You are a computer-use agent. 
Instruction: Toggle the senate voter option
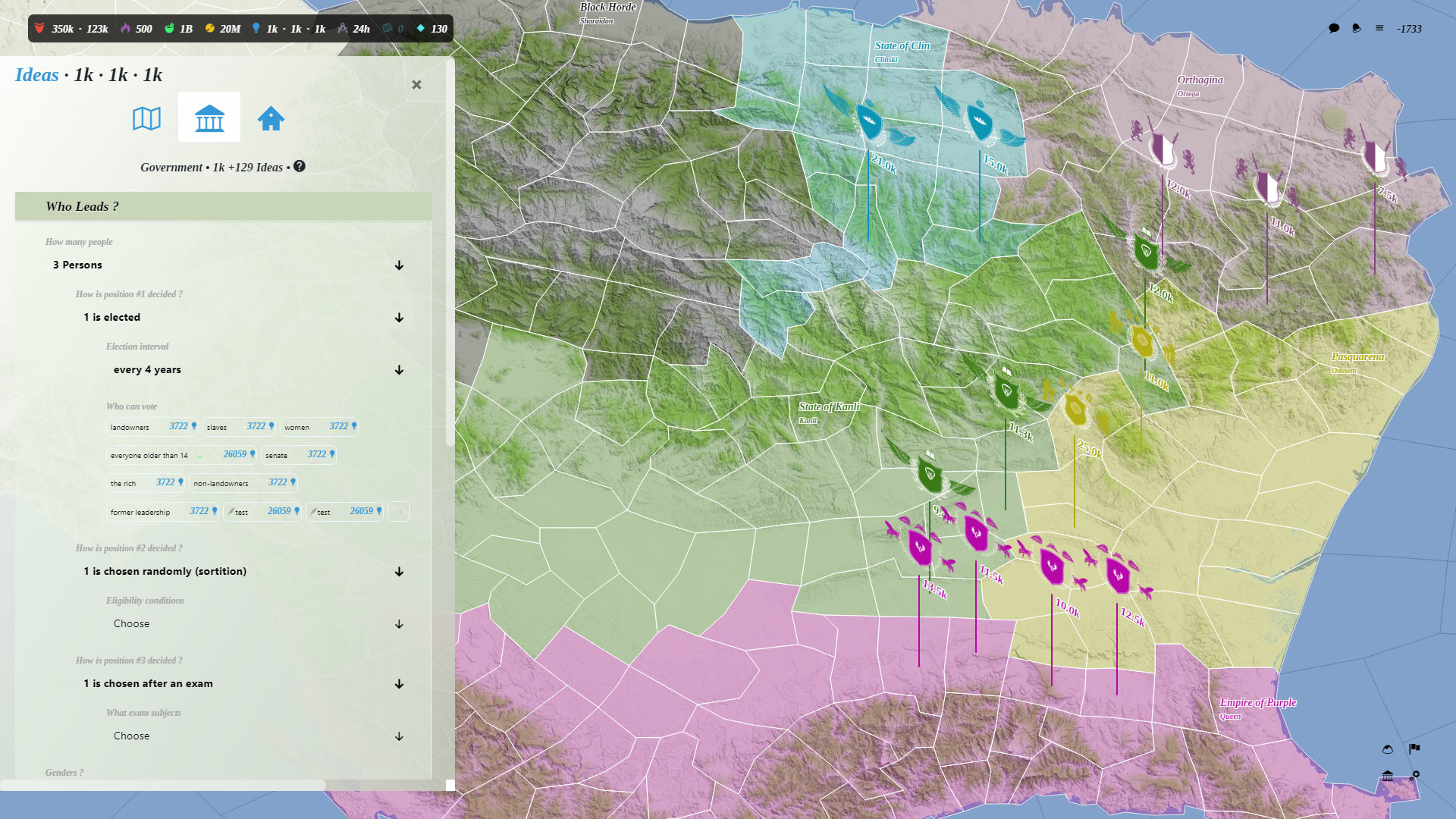tap(298, 455)
